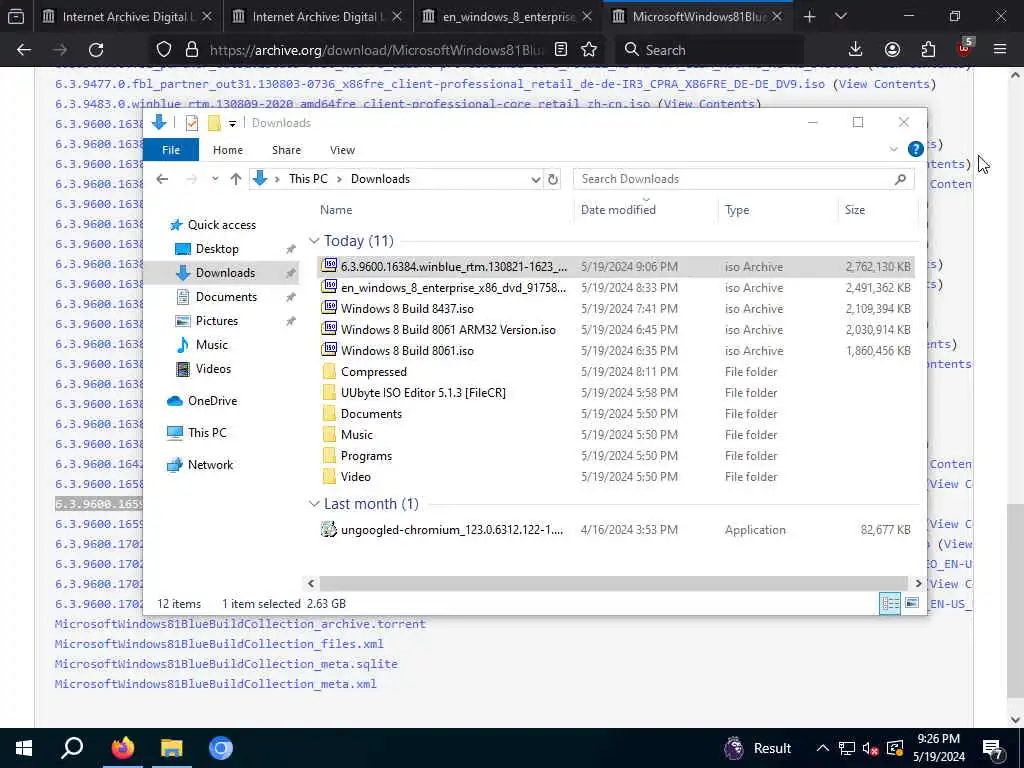Bookmark this page with star icon

[x=589, y=50]
